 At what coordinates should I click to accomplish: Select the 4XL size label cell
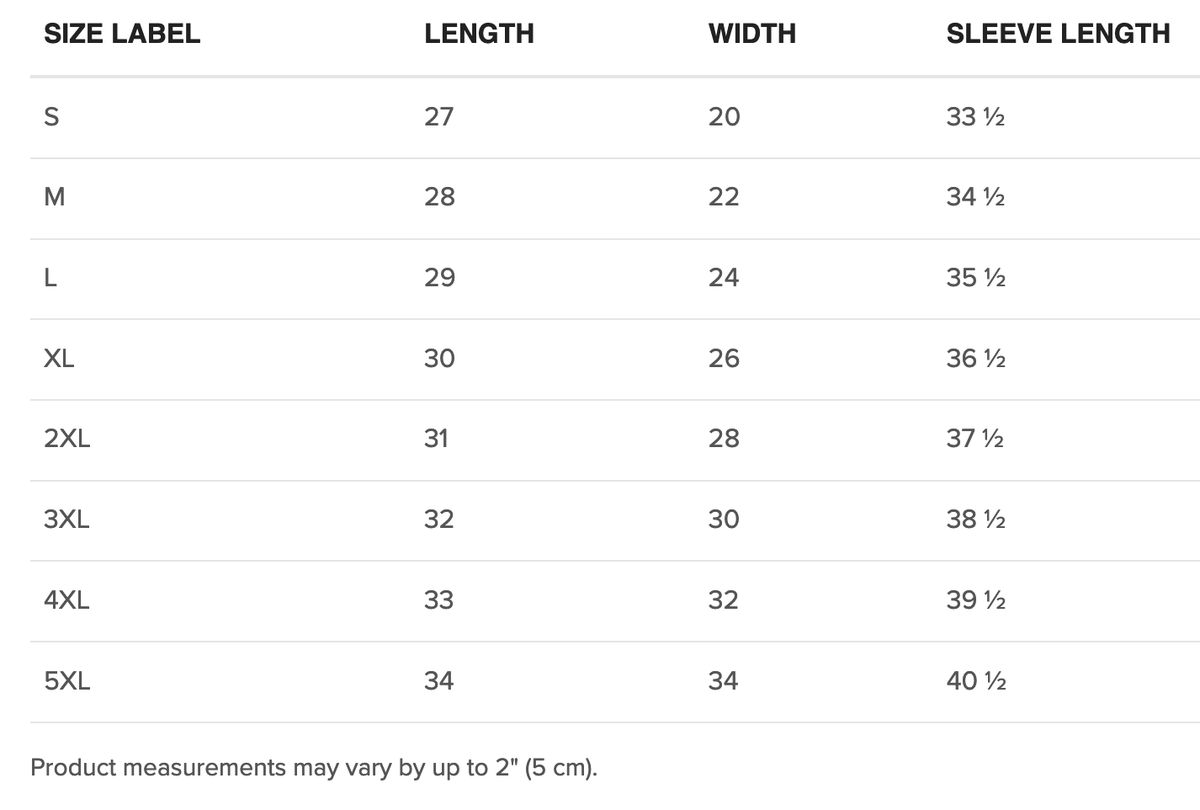(67, 600)
